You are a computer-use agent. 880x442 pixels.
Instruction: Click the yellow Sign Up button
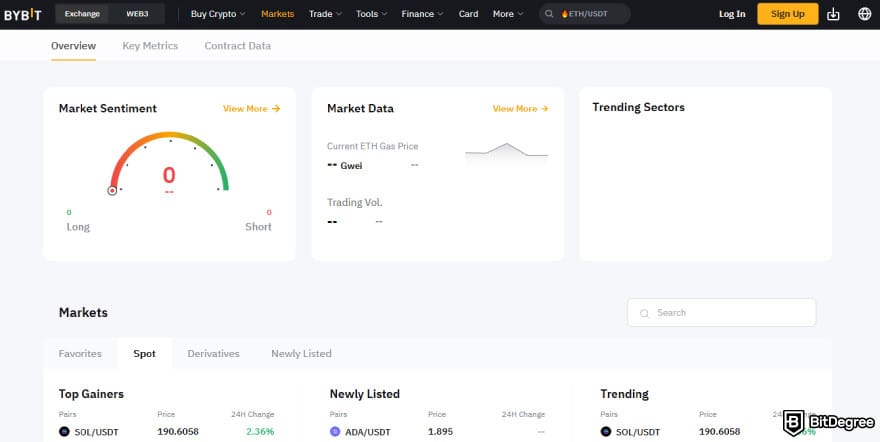[x=787, y=14]
